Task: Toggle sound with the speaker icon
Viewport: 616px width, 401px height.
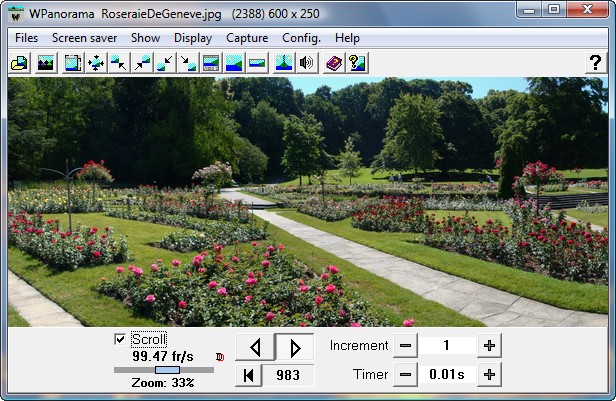Action: [x=307, y=63]
